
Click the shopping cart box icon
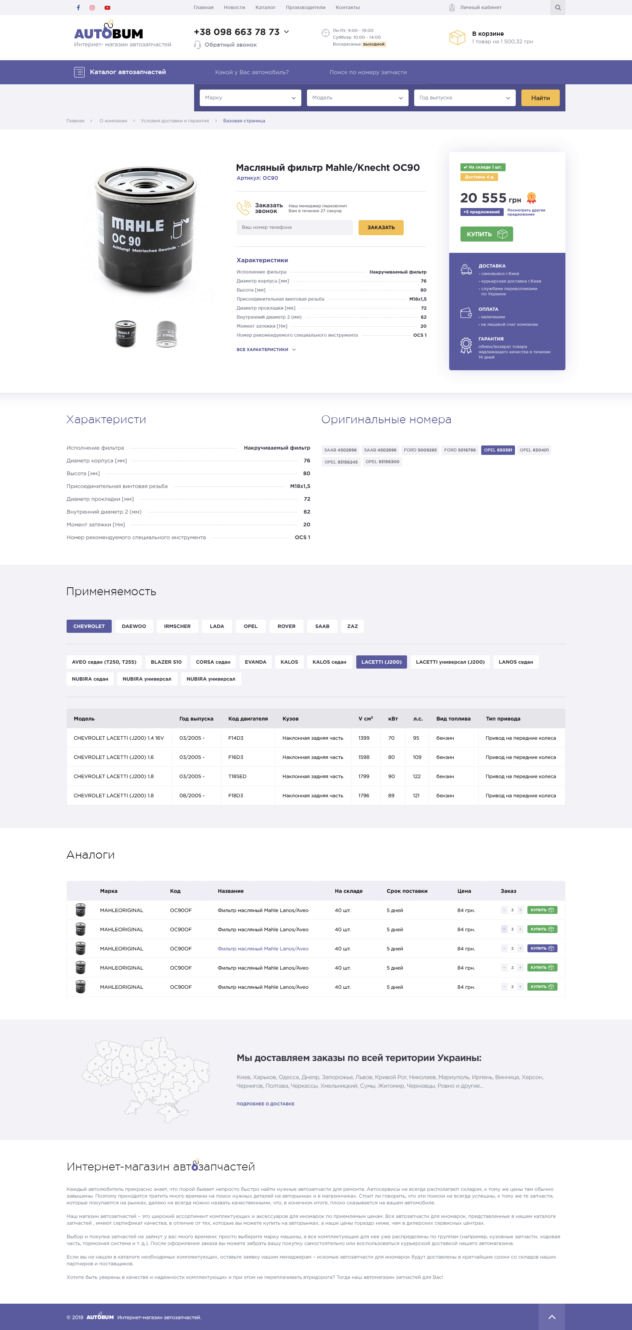pos(457,38)
